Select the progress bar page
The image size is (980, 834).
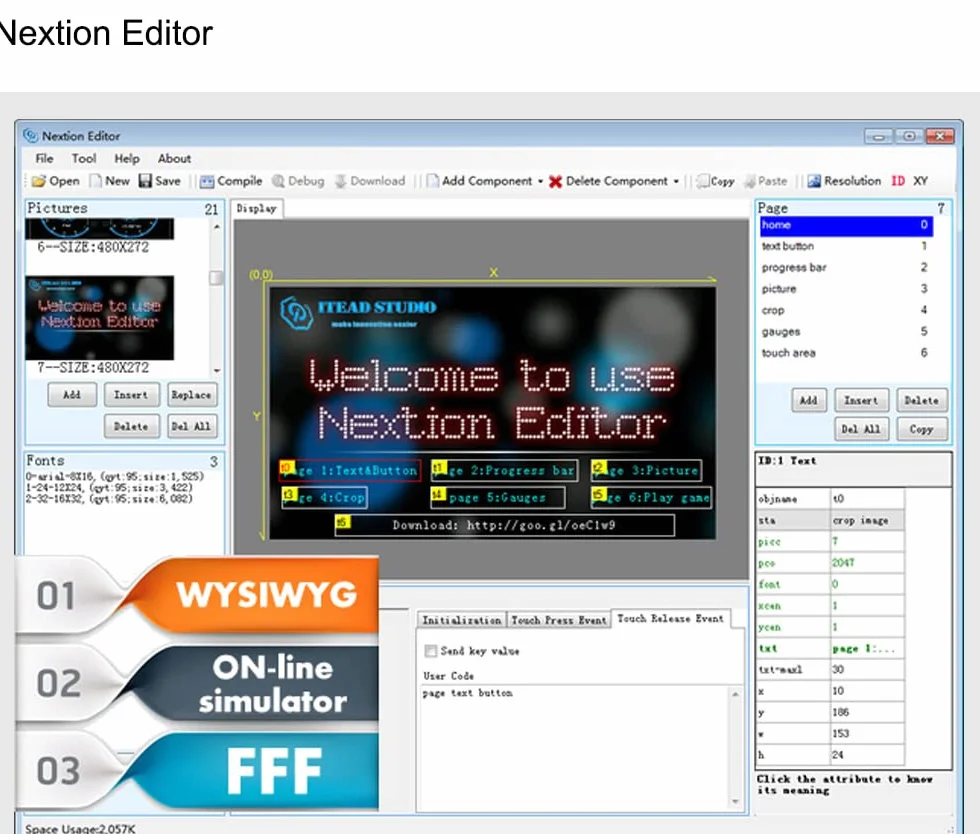coord(846,268)
